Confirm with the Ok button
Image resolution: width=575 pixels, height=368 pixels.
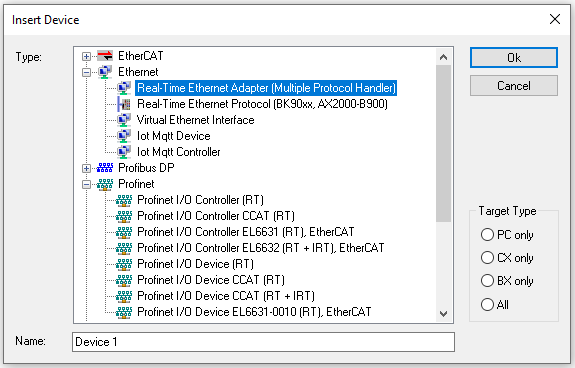pos(514,58)
